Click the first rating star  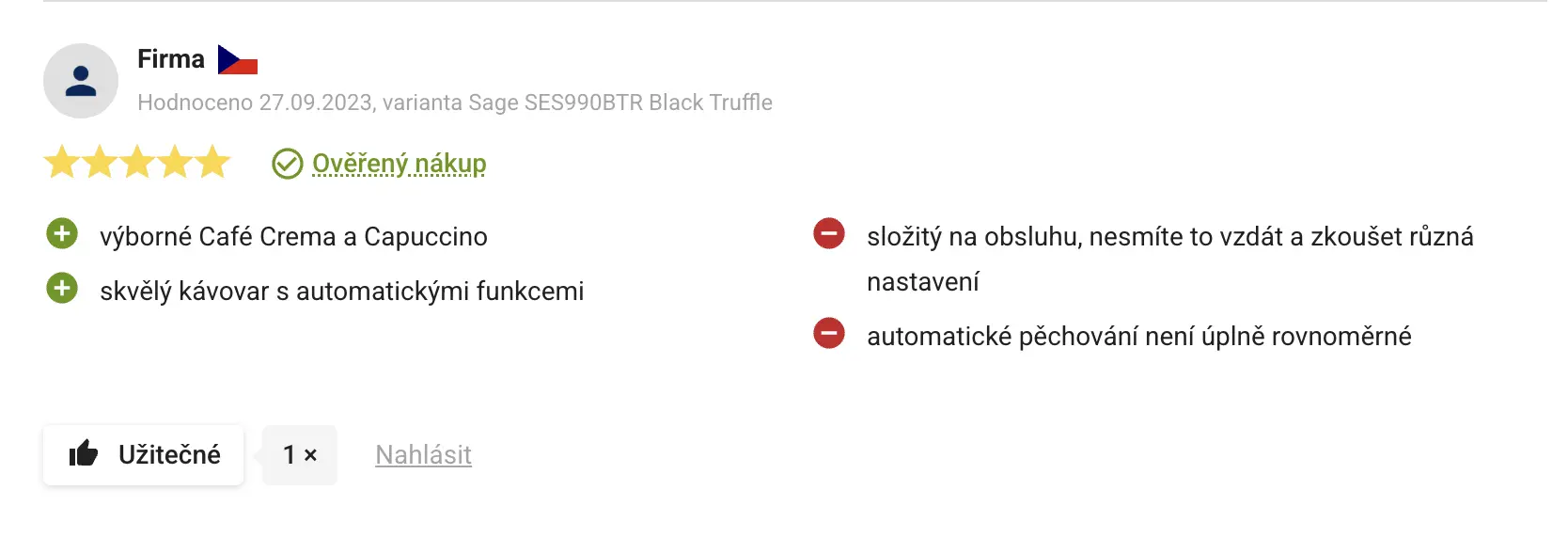pyautogui.click(x=62, y=163)
